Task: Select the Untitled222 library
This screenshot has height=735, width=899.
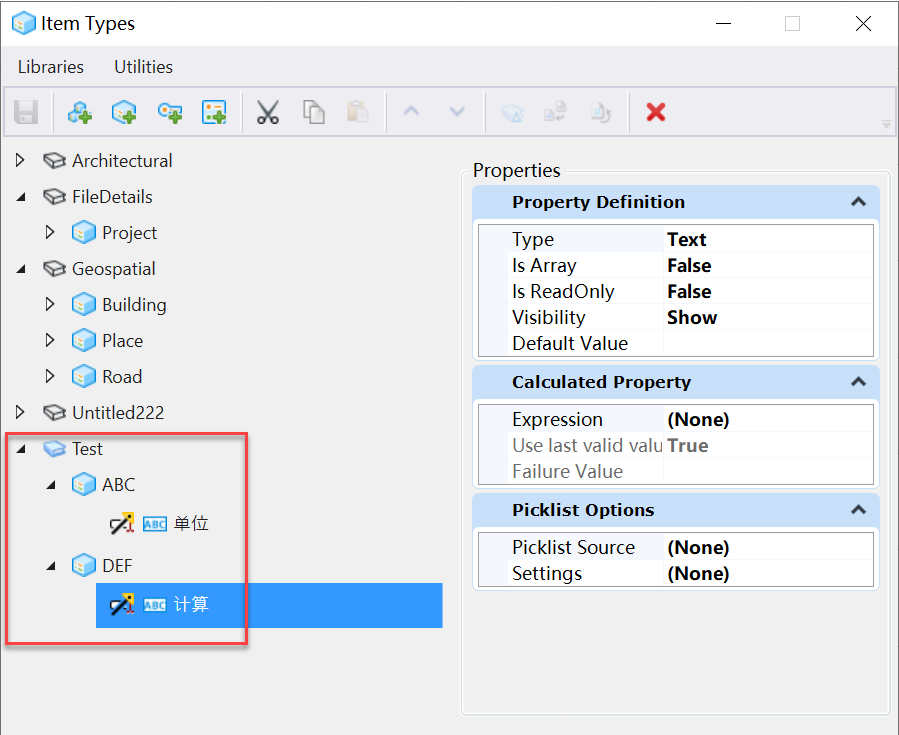Action: (x=117, y=413)
